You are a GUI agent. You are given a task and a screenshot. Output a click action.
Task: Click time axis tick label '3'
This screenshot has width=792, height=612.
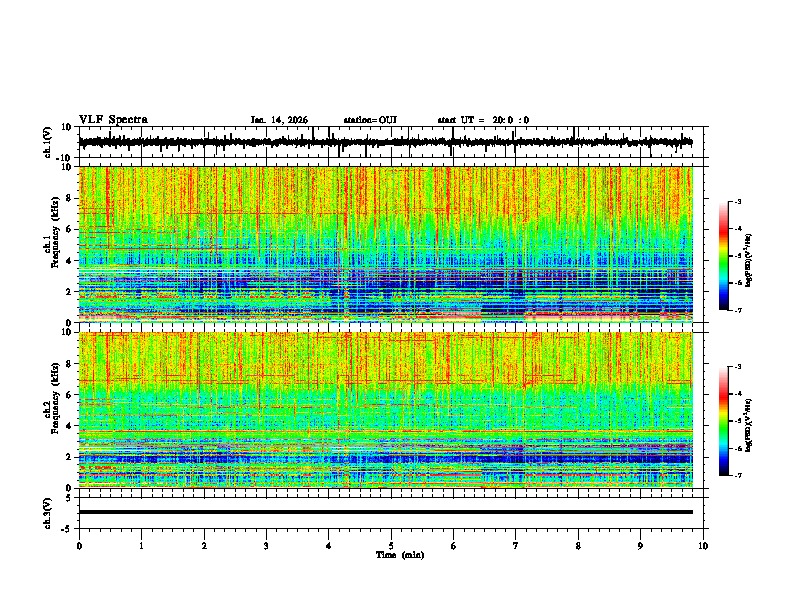267,546
